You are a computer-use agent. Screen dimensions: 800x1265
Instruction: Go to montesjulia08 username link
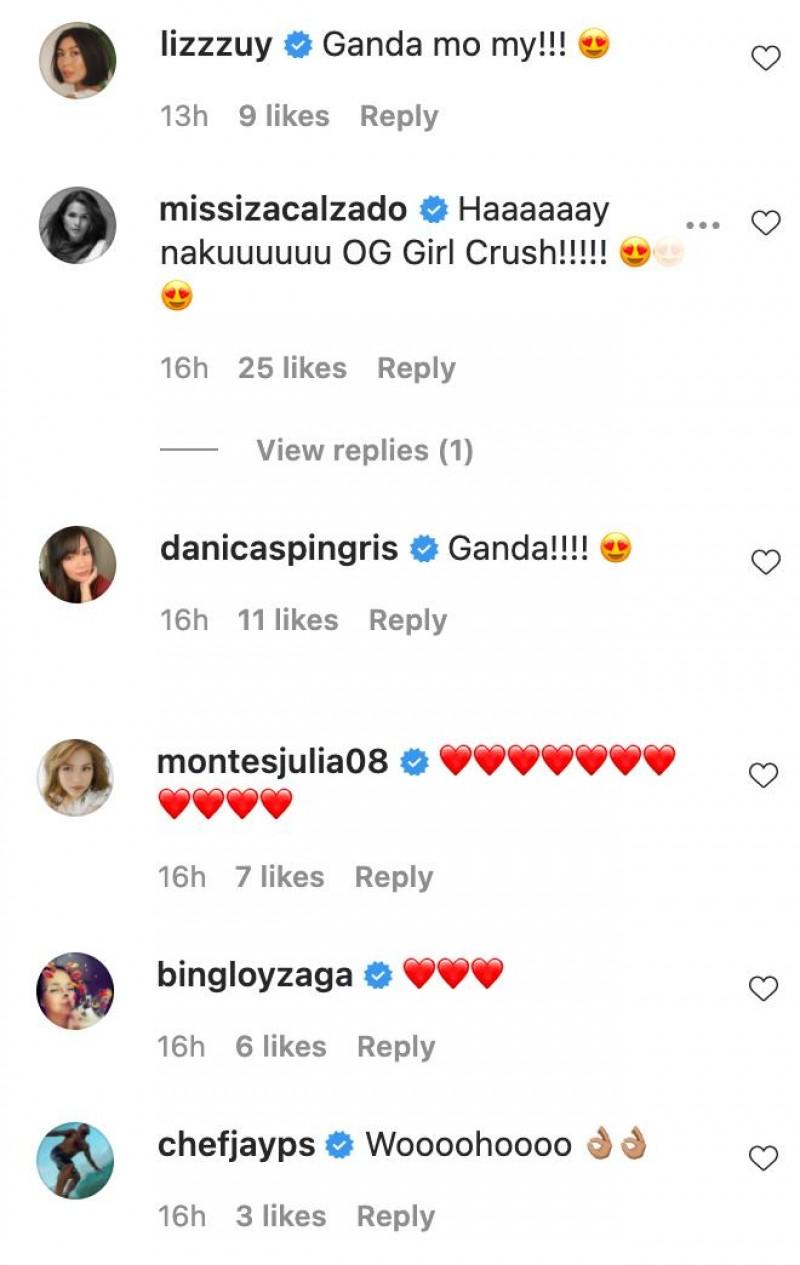click(273, 762)
